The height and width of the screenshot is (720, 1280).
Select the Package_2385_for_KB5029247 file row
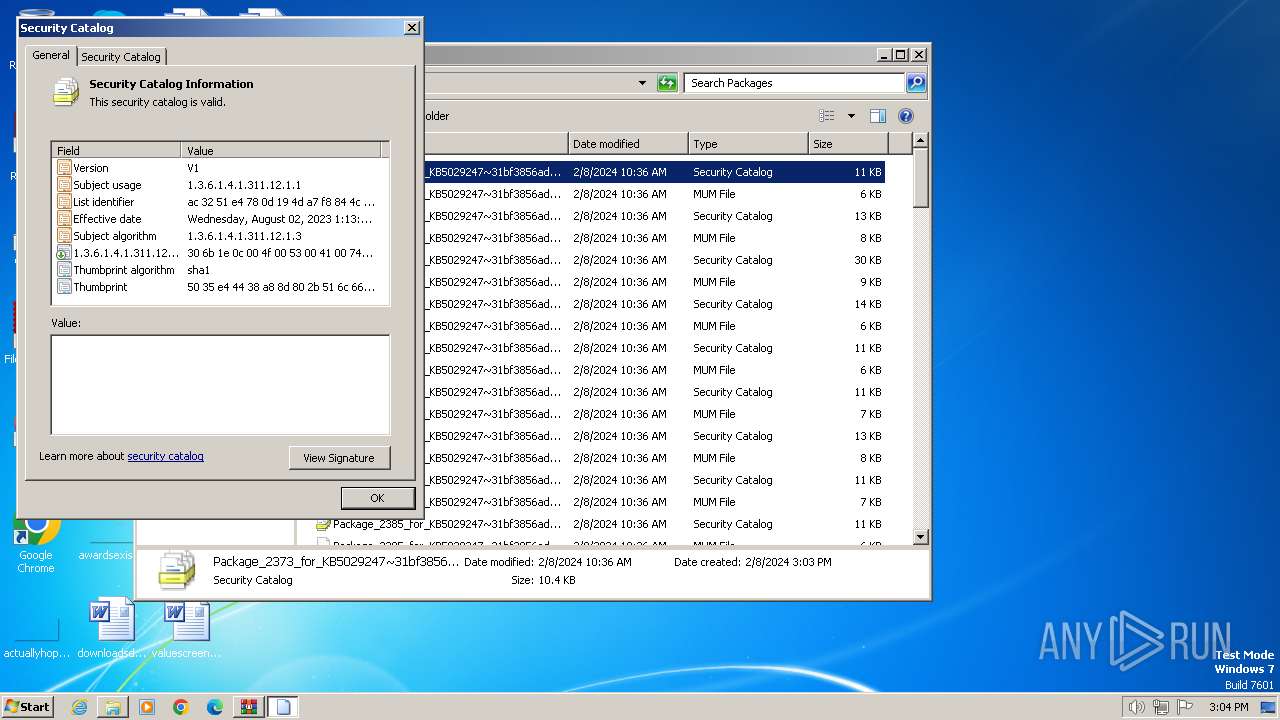tap(600, 524)
